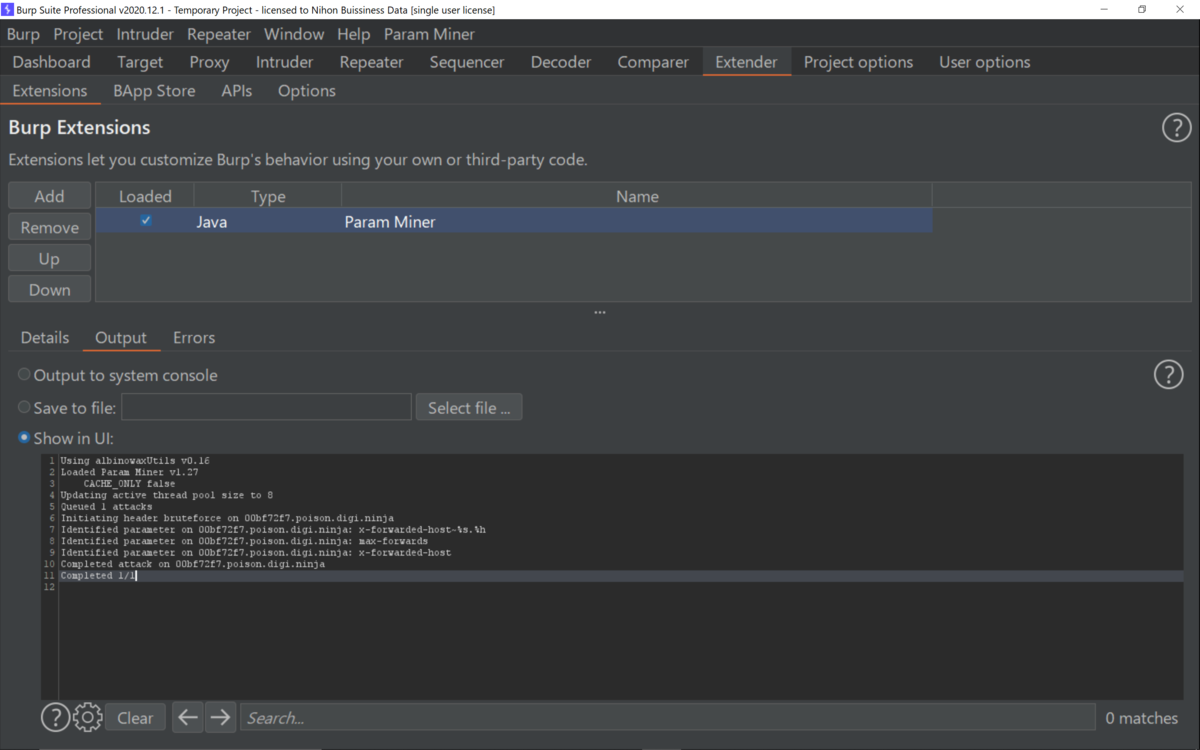Clear the output with Clear button

point(135,717)
